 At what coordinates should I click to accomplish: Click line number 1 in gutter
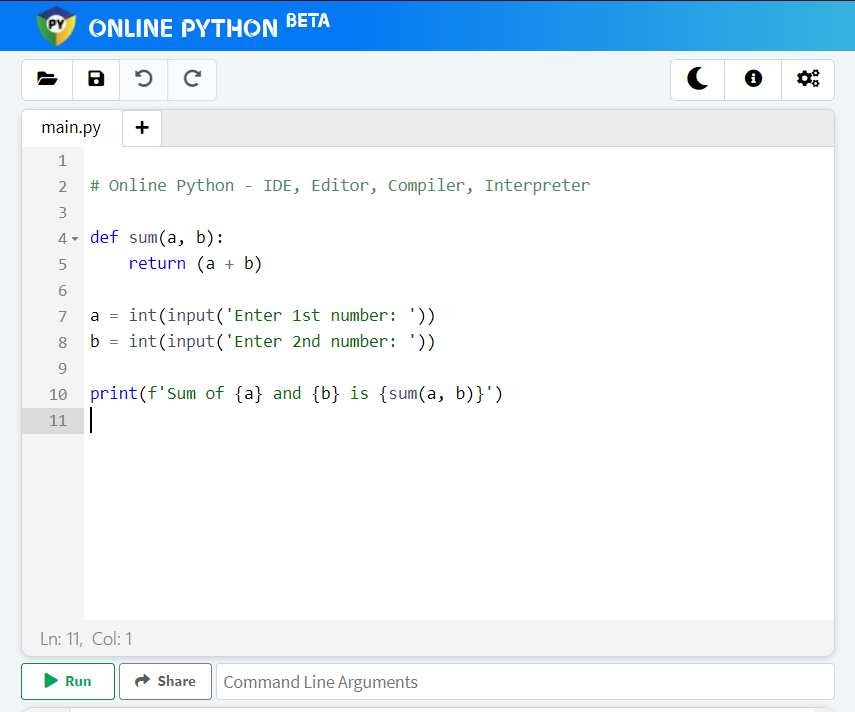click(63, 161)
